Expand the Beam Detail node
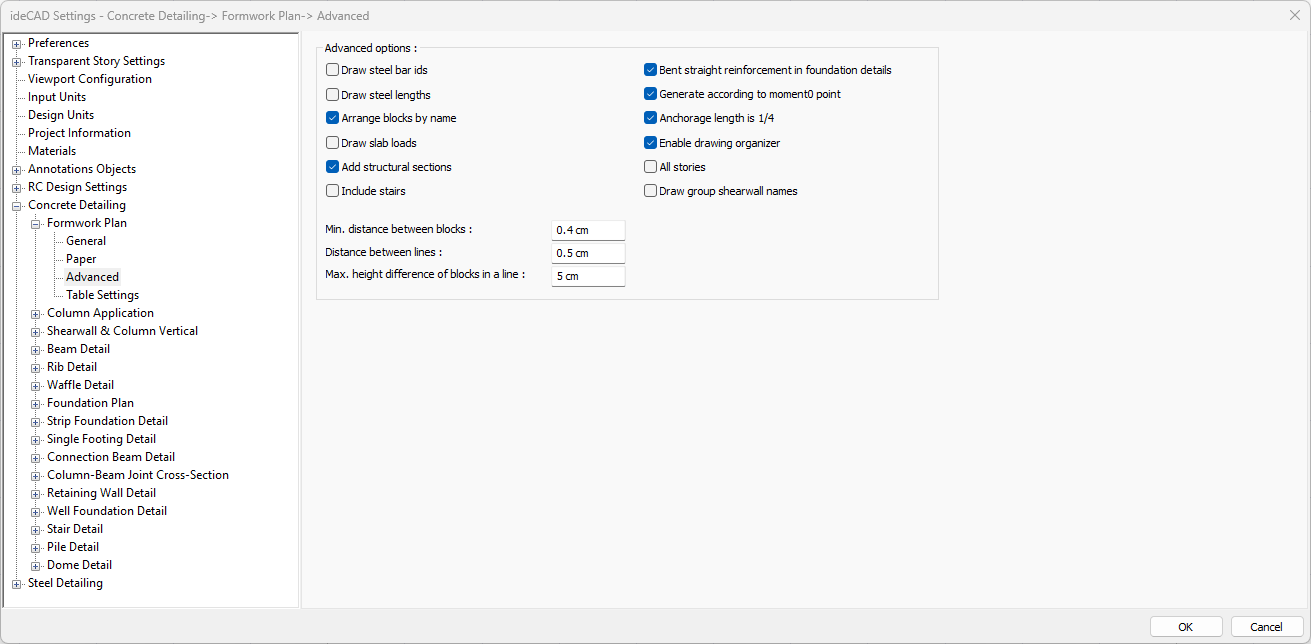Viewport: 1311px width, 644px height. tap(36, 349)
